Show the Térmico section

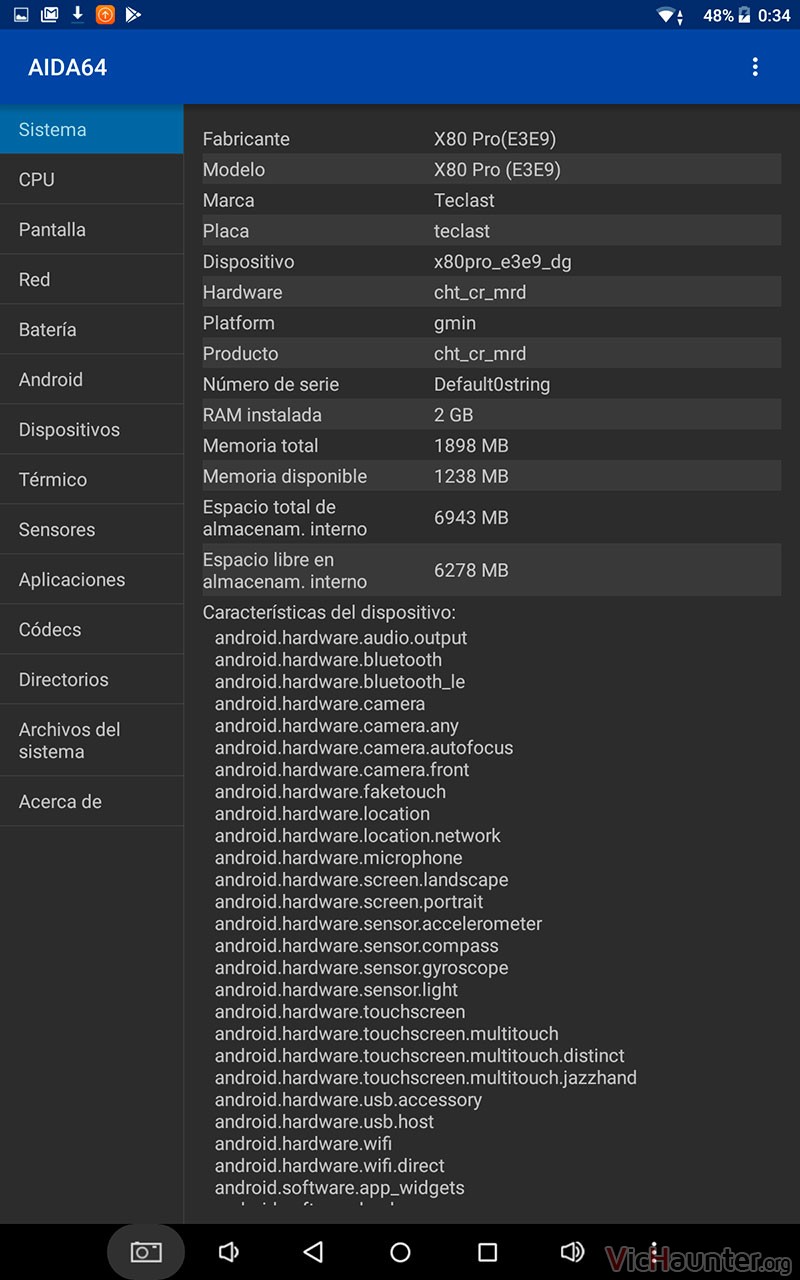coord(92,479)
